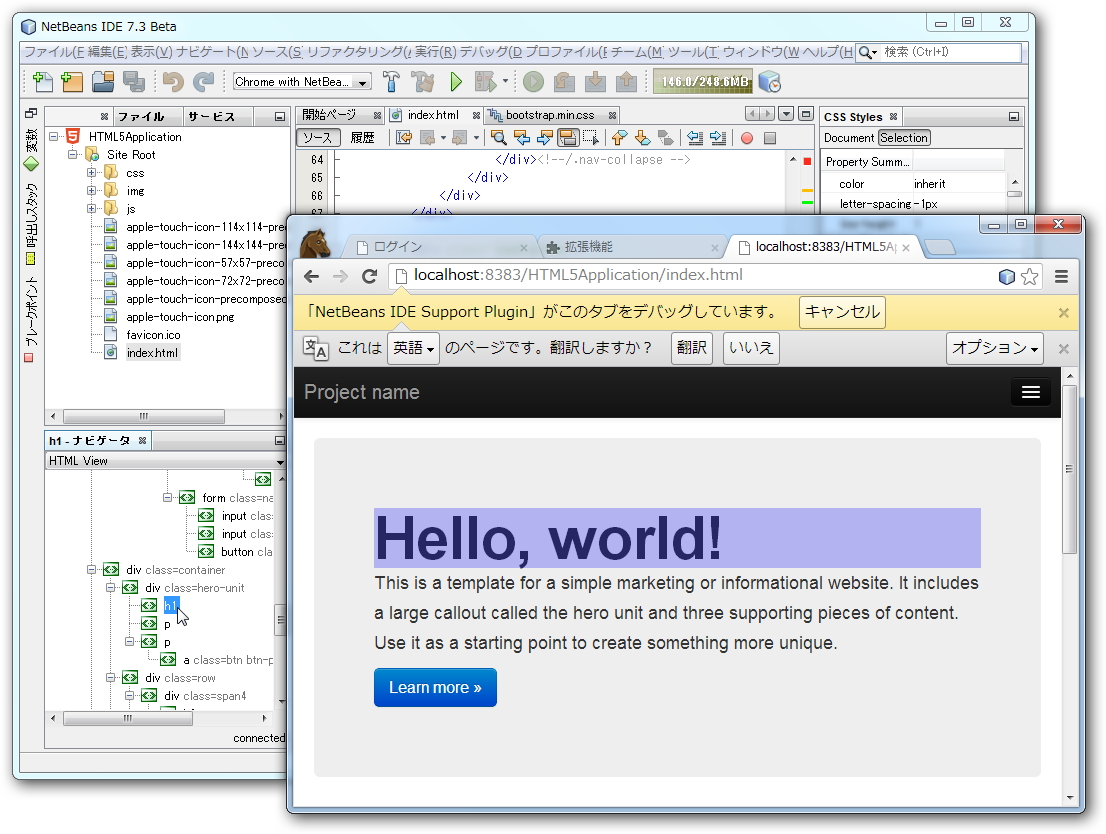This screenshot has width=1106, height=834.
Task: Click Save All icon in NetBeans toolbar
Action: pos(133,82)
